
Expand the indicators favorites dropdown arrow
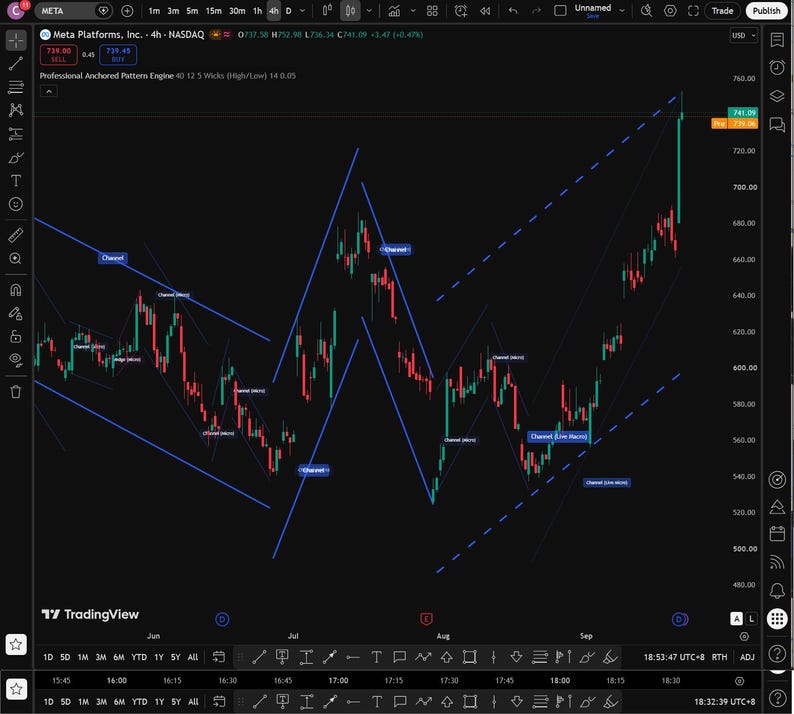tap(413, 11)
